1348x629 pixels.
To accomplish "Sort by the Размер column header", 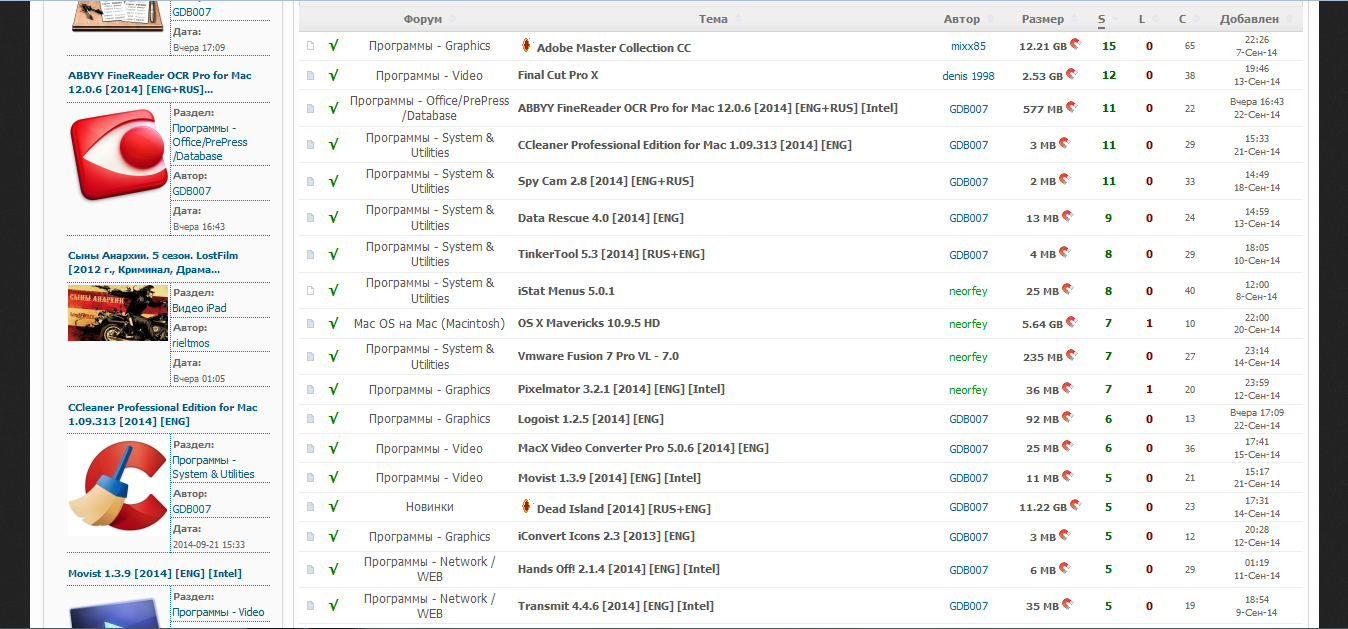I will pyautogui.click(x=1043, y=19).
